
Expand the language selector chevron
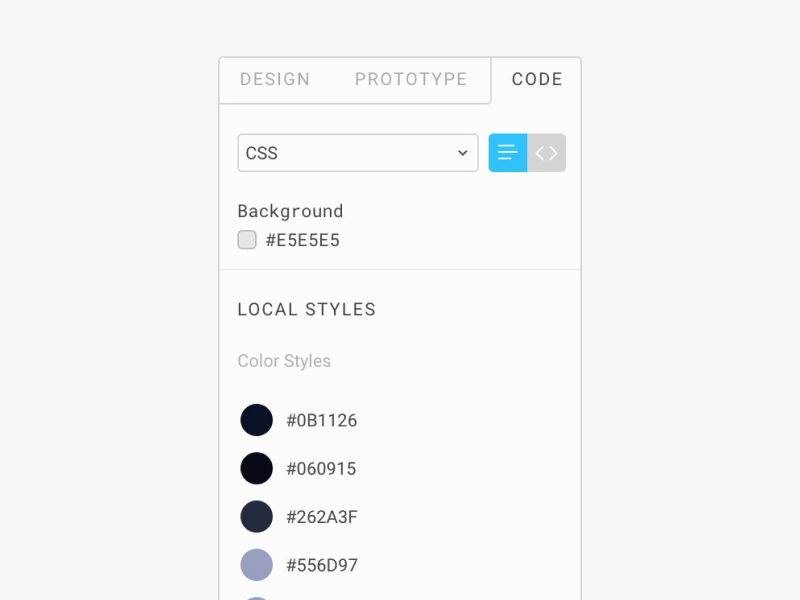tap(461, 152)
